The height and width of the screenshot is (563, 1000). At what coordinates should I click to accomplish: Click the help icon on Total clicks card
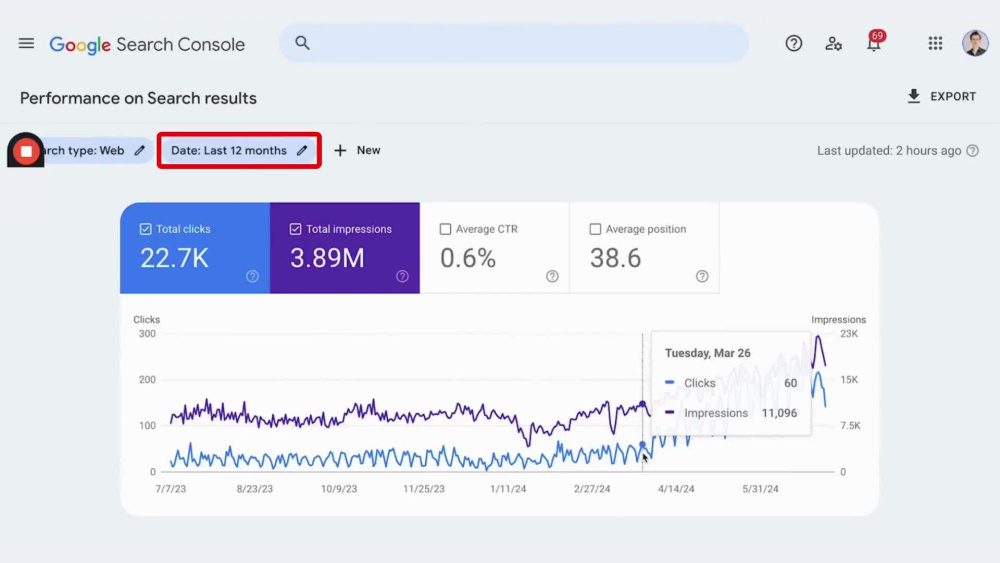[253, 276]
